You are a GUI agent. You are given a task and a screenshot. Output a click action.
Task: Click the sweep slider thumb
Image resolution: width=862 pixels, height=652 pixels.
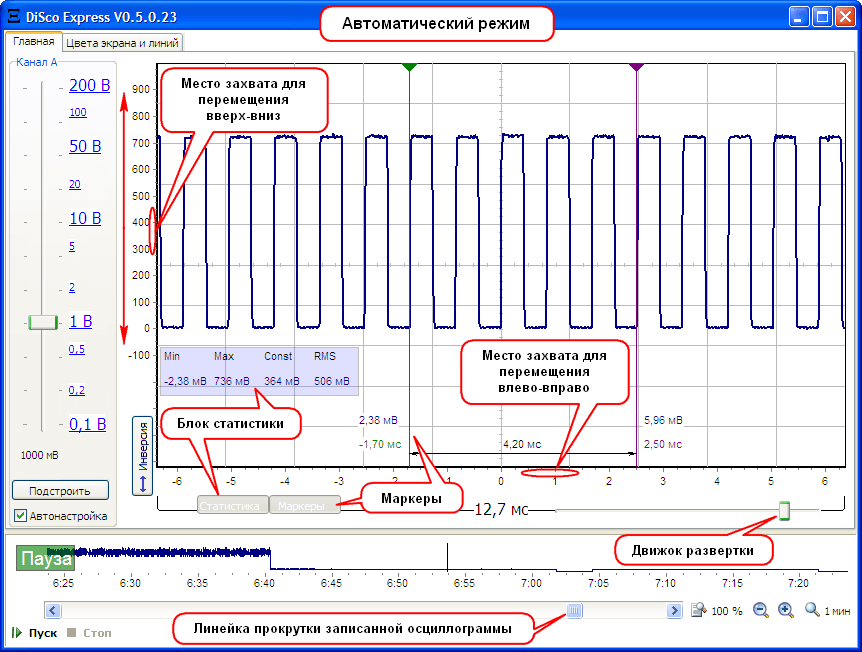(x=784, y=511)
